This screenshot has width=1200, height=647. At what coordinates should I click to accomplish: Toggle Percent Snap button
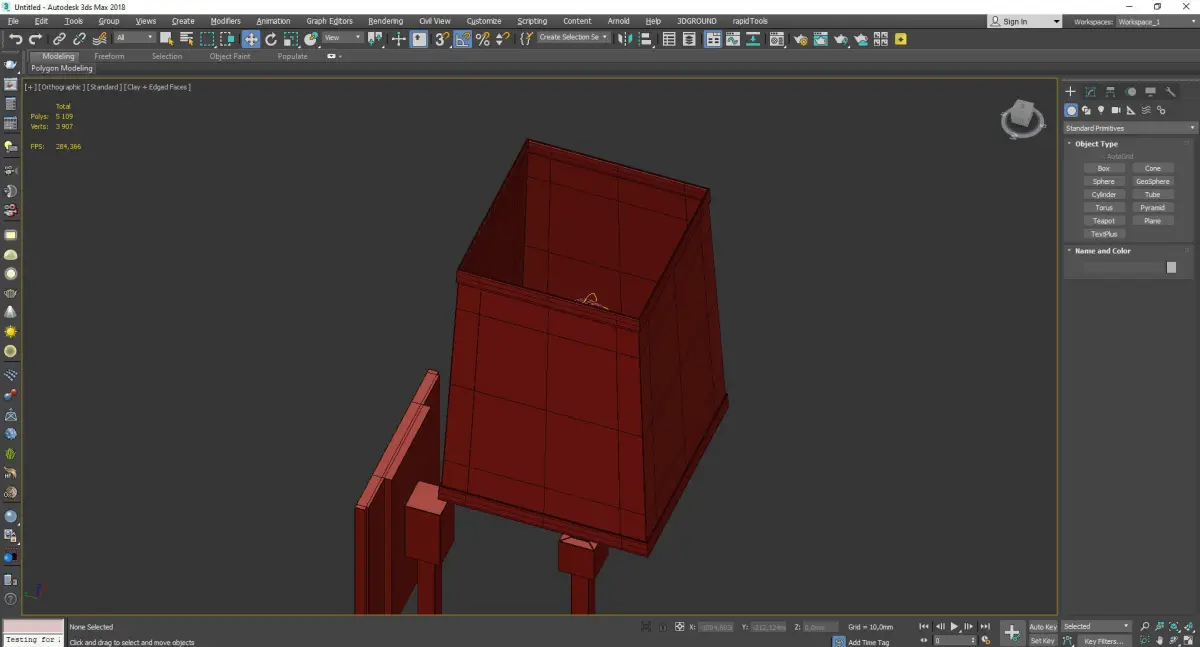[x=483, y=39]
